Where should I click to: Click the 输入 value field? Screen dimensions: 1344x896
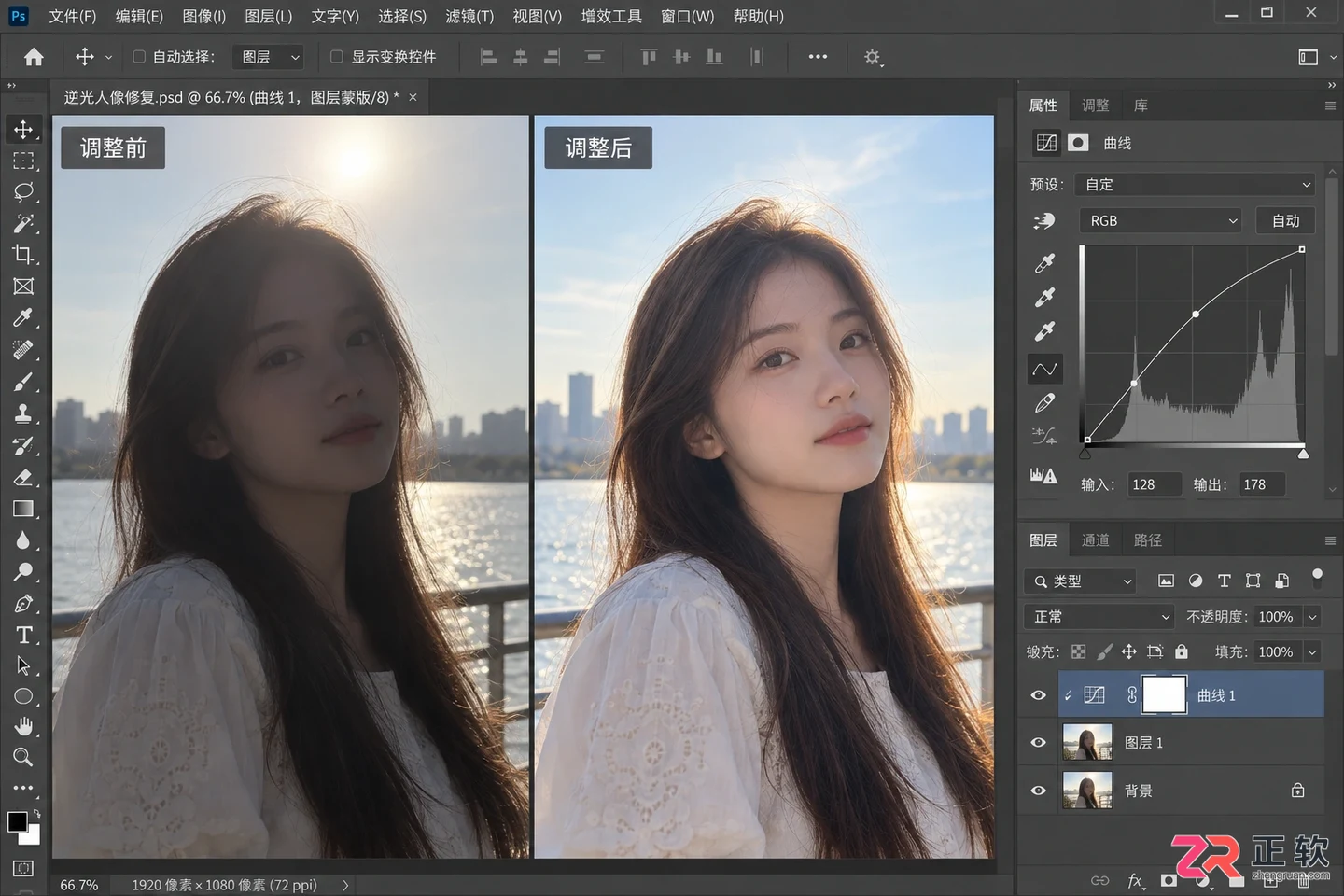point(1154,484)
